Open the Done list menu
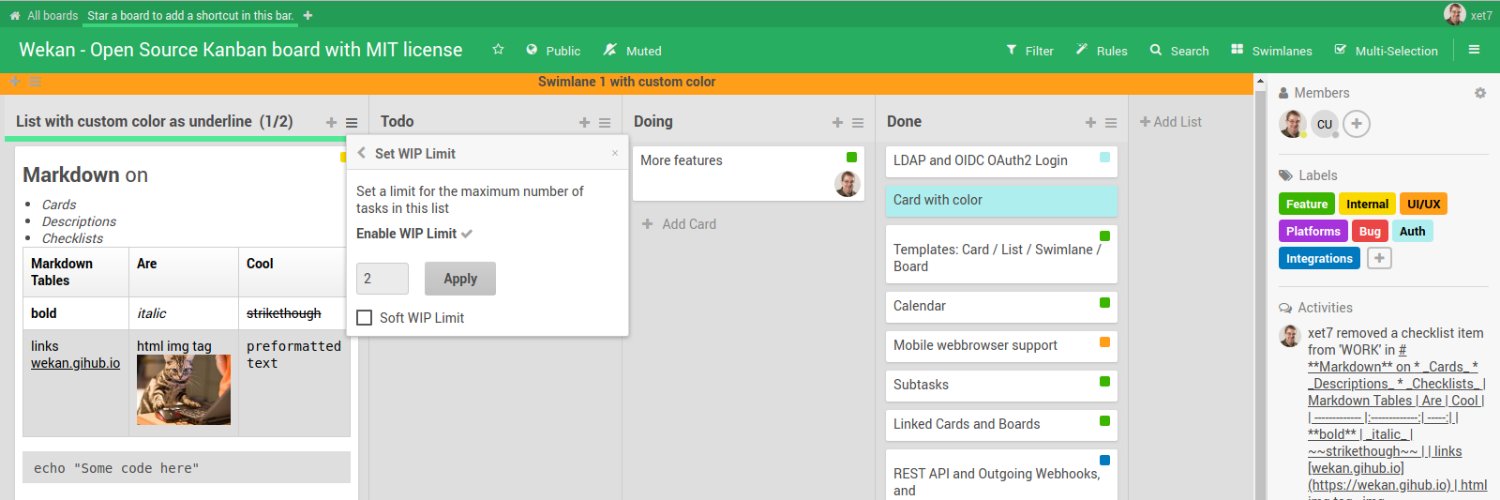Screen dimensions: 1500x500 [1111, 122]
